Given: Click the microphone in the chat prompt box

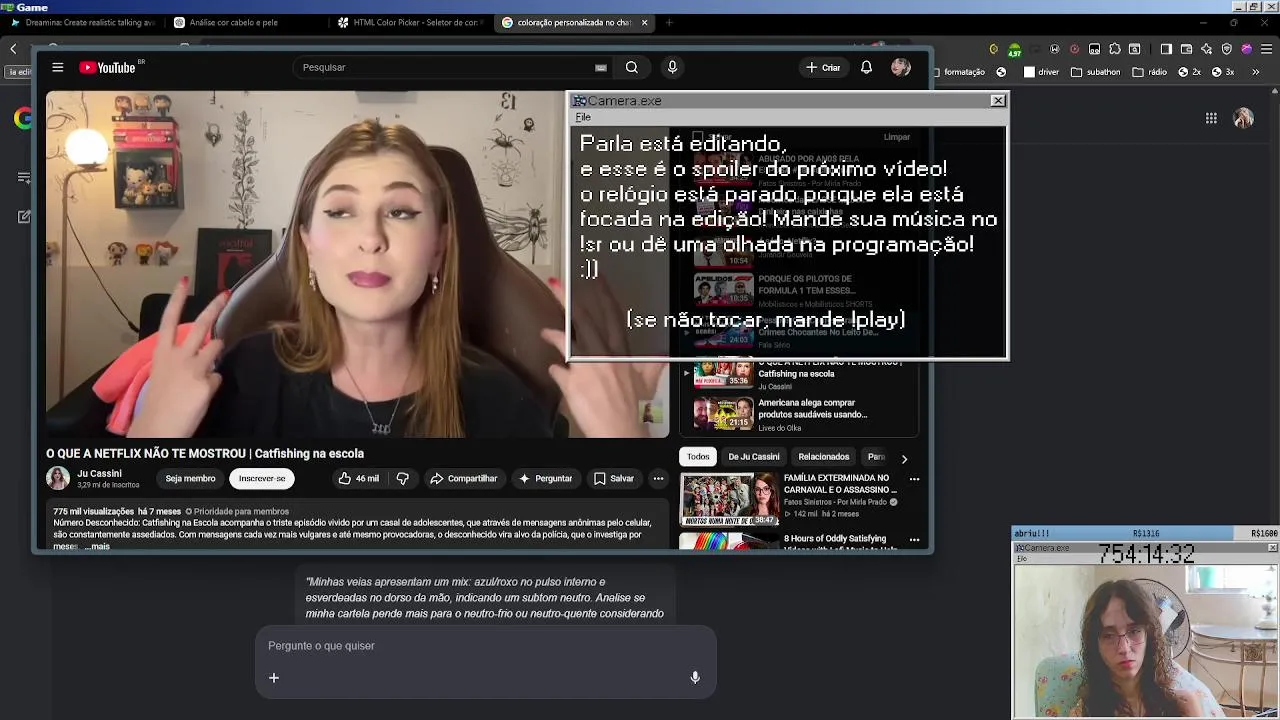Looking at the screenshot, I should click(x=695, y=677).
